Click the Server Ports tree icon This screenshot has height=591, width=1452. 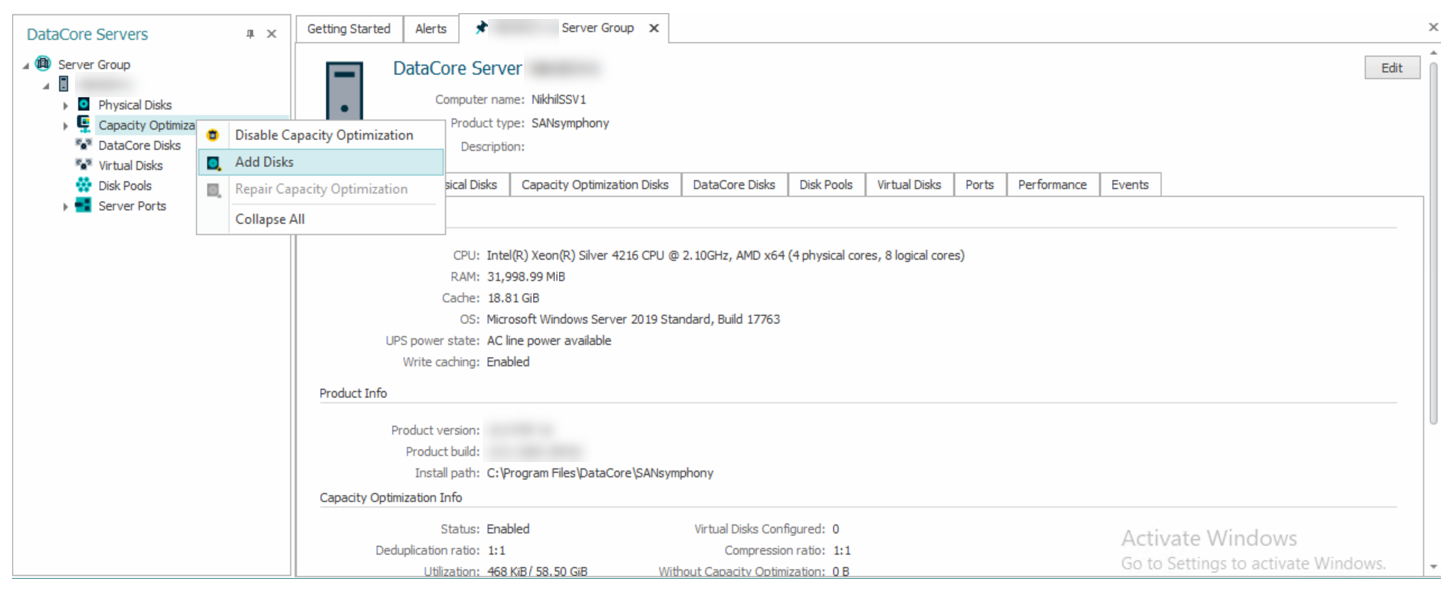click(84, 206)
